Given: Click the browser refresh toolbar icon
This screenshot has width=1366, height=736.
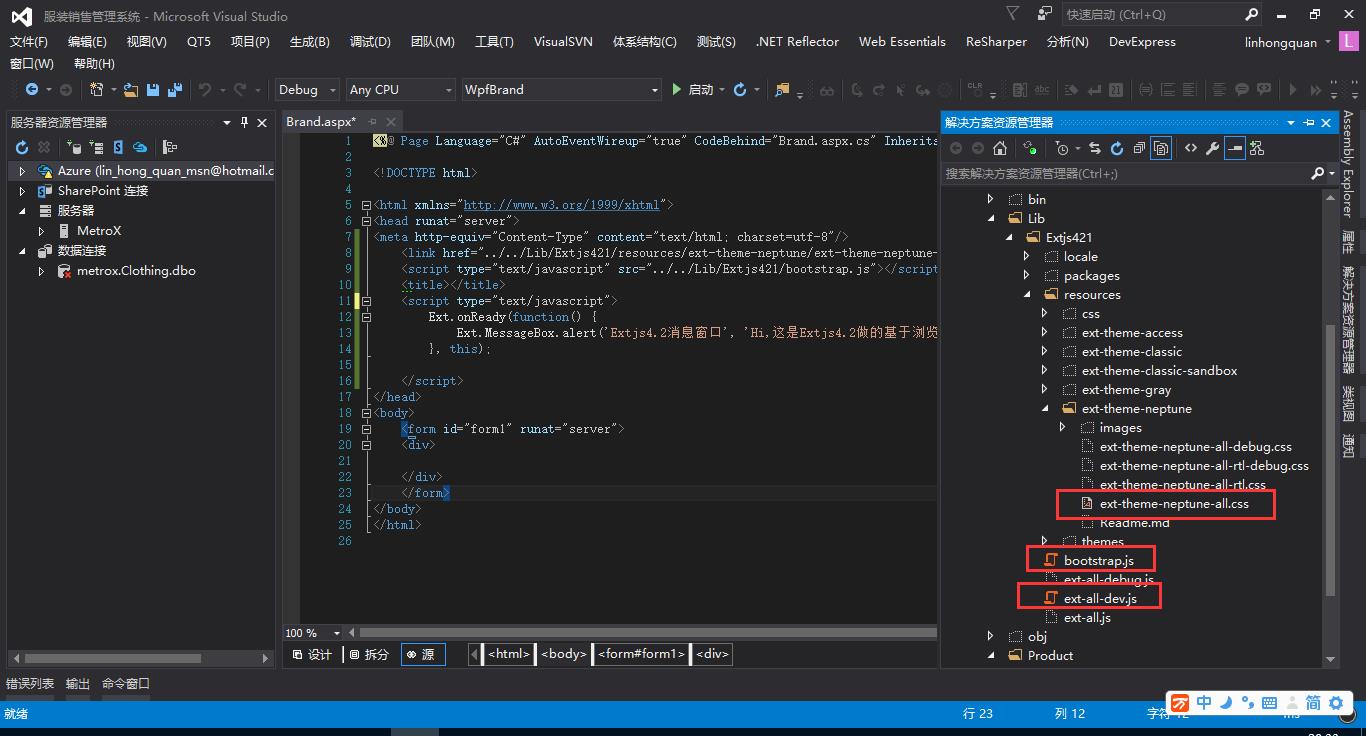Looking at the screenshot, I should 740,89.
